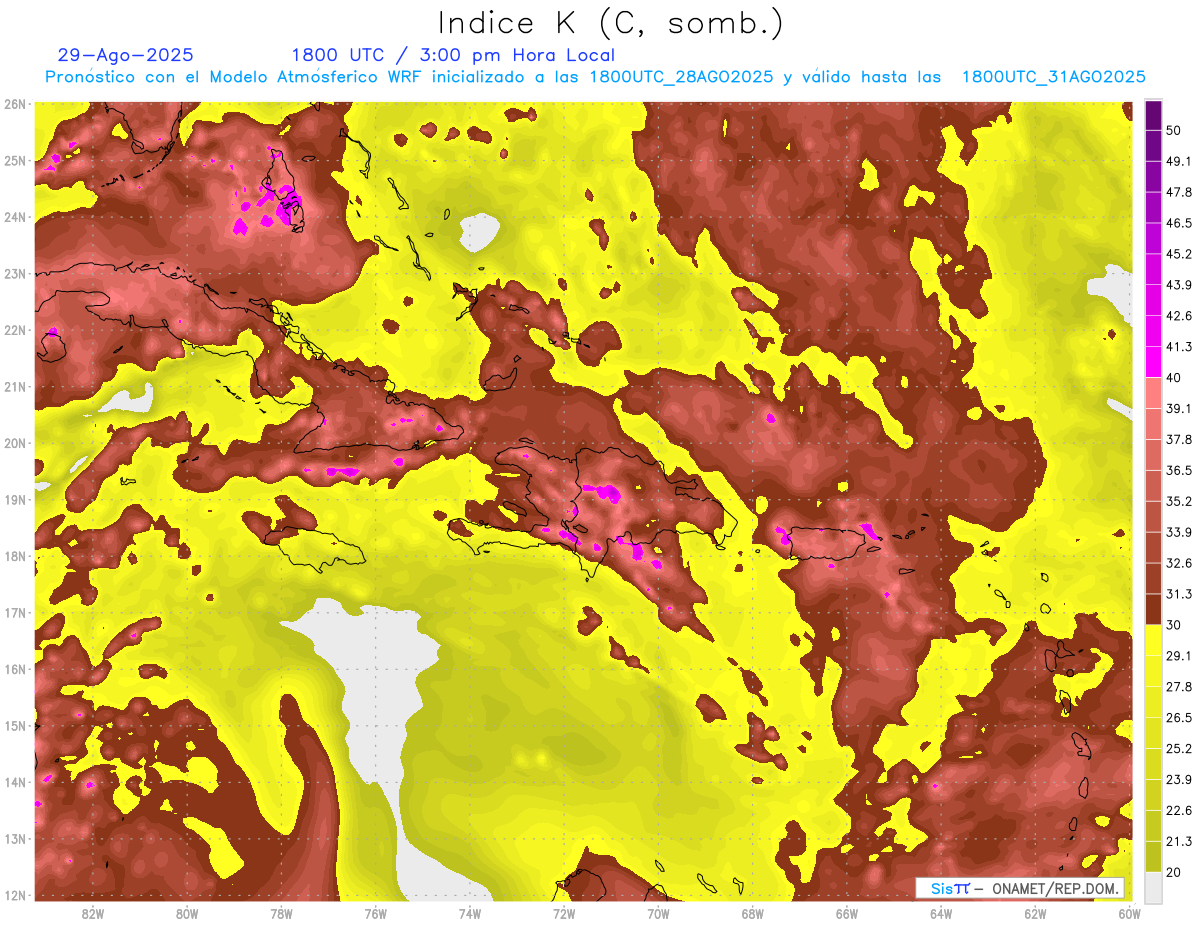Click the 21.3 value on color scale
This screenshot has width=1200, height=927.
(1178, 841)
